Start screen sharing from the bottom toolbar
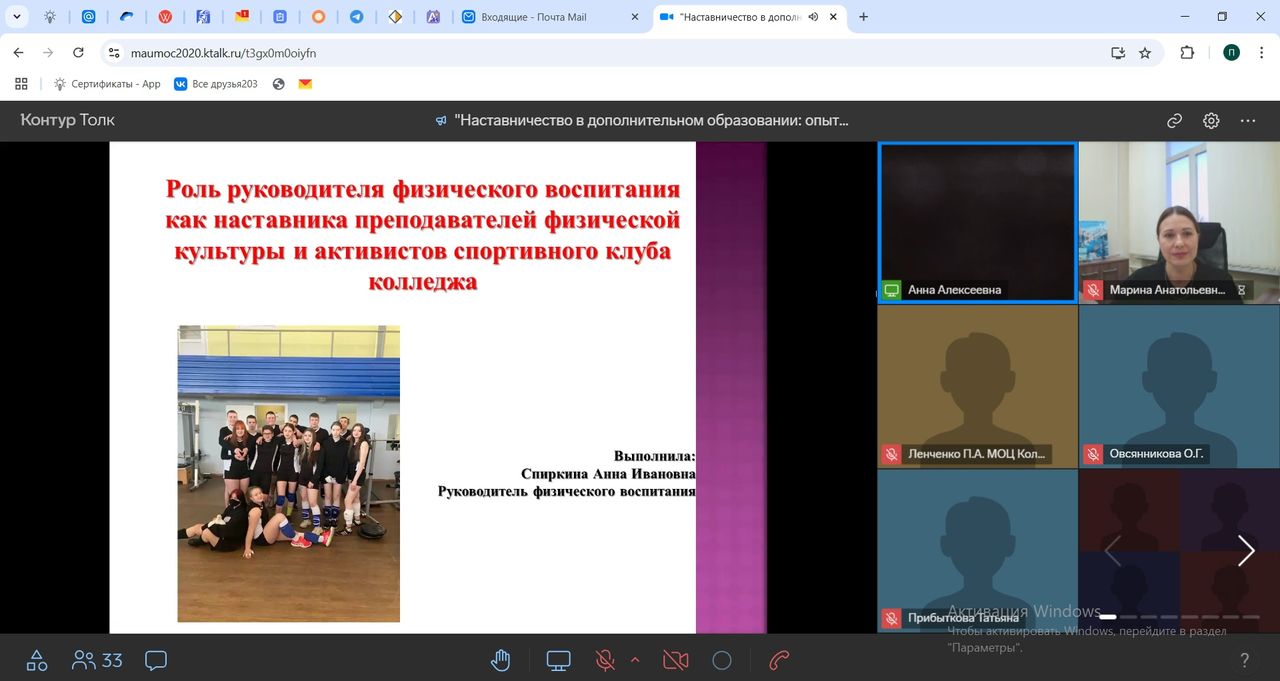Screen dimensions: 1280x681 click(558, 660)
